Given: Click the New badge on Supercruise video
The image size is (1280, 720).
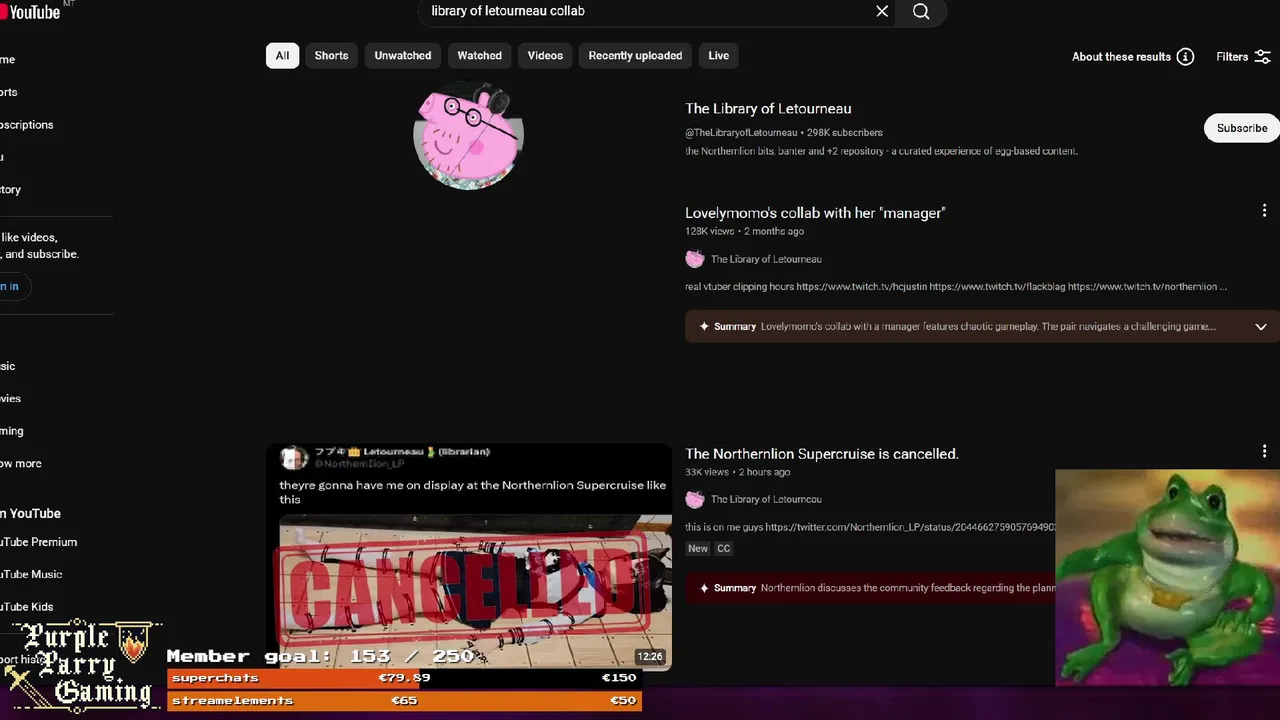Looking at the screenshot, I should tap(698, 548).
